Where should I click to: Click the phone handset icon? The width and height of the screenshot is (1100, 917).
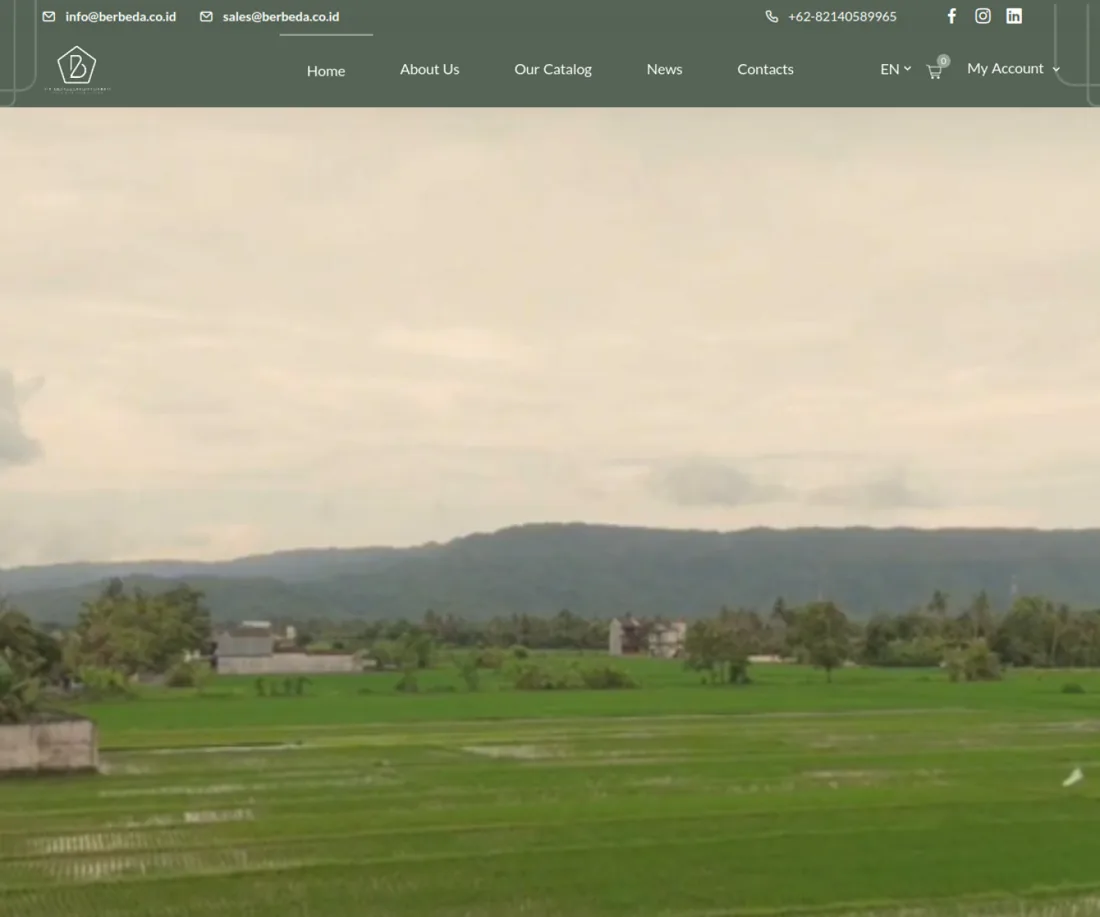(x=772, y=16)
